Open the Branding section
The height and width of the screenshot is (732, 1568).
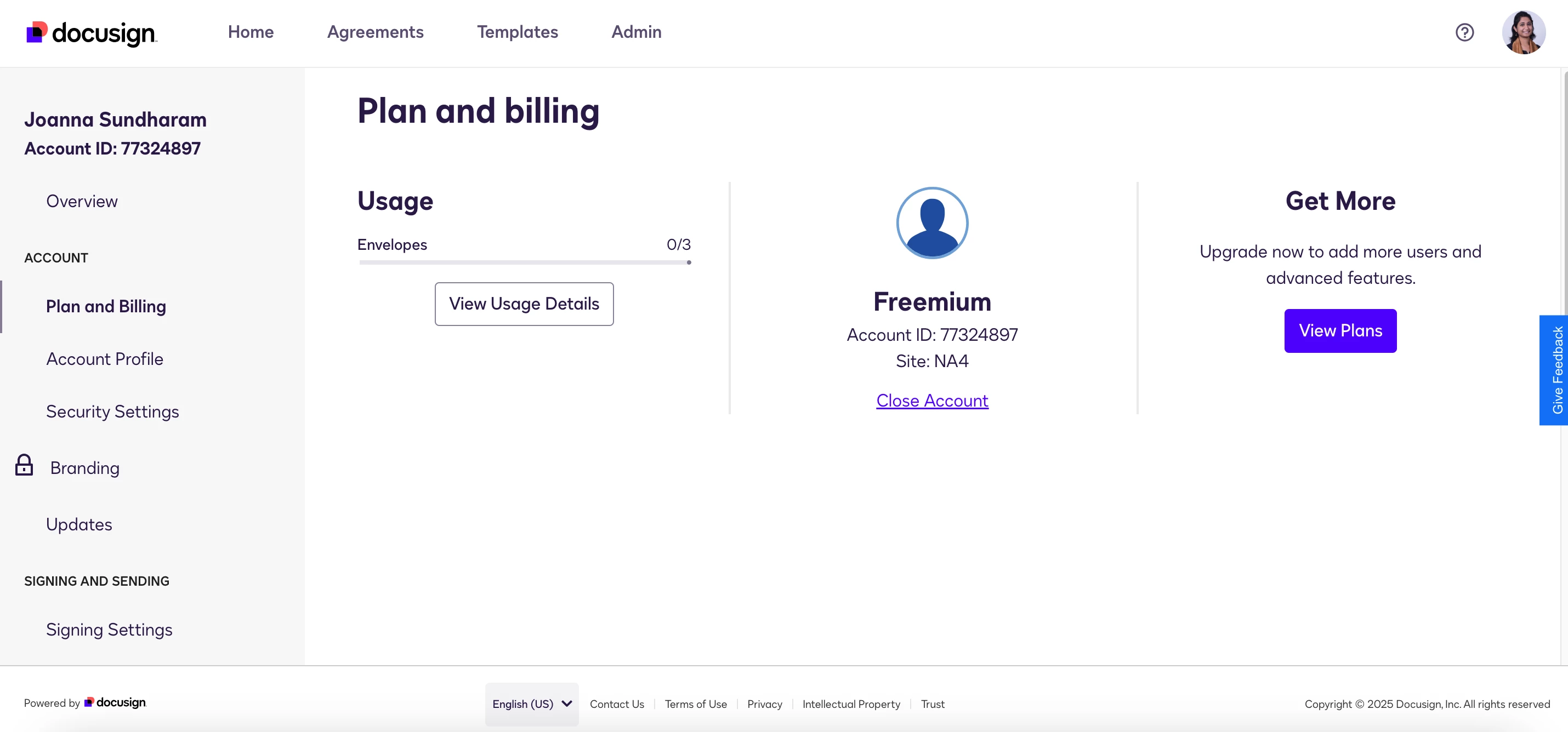click(x=84, y=468)
